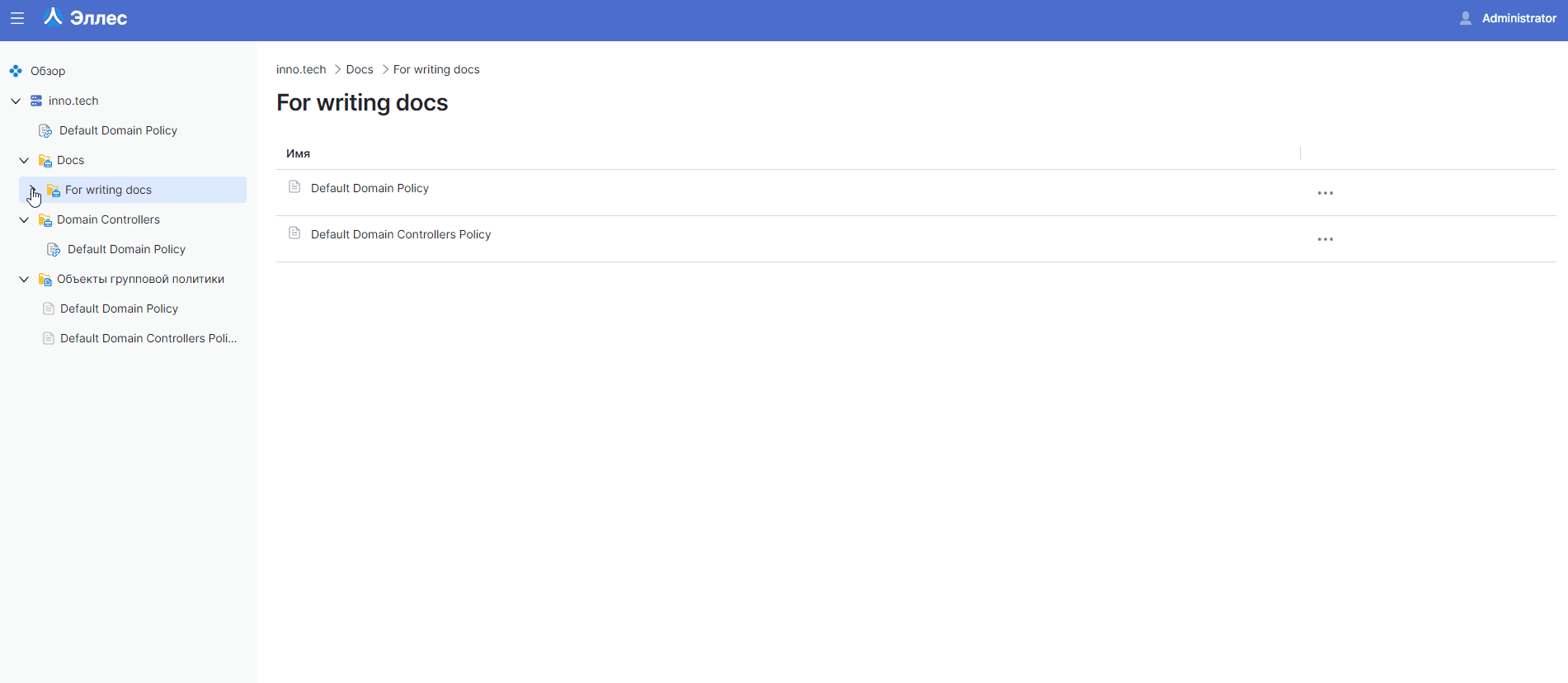Open three-dots menu for Default Domain Policy row
Image resolution: width=1568 pixels, height=683 pixels.
pyautogui.click(x=1325, y=193)
